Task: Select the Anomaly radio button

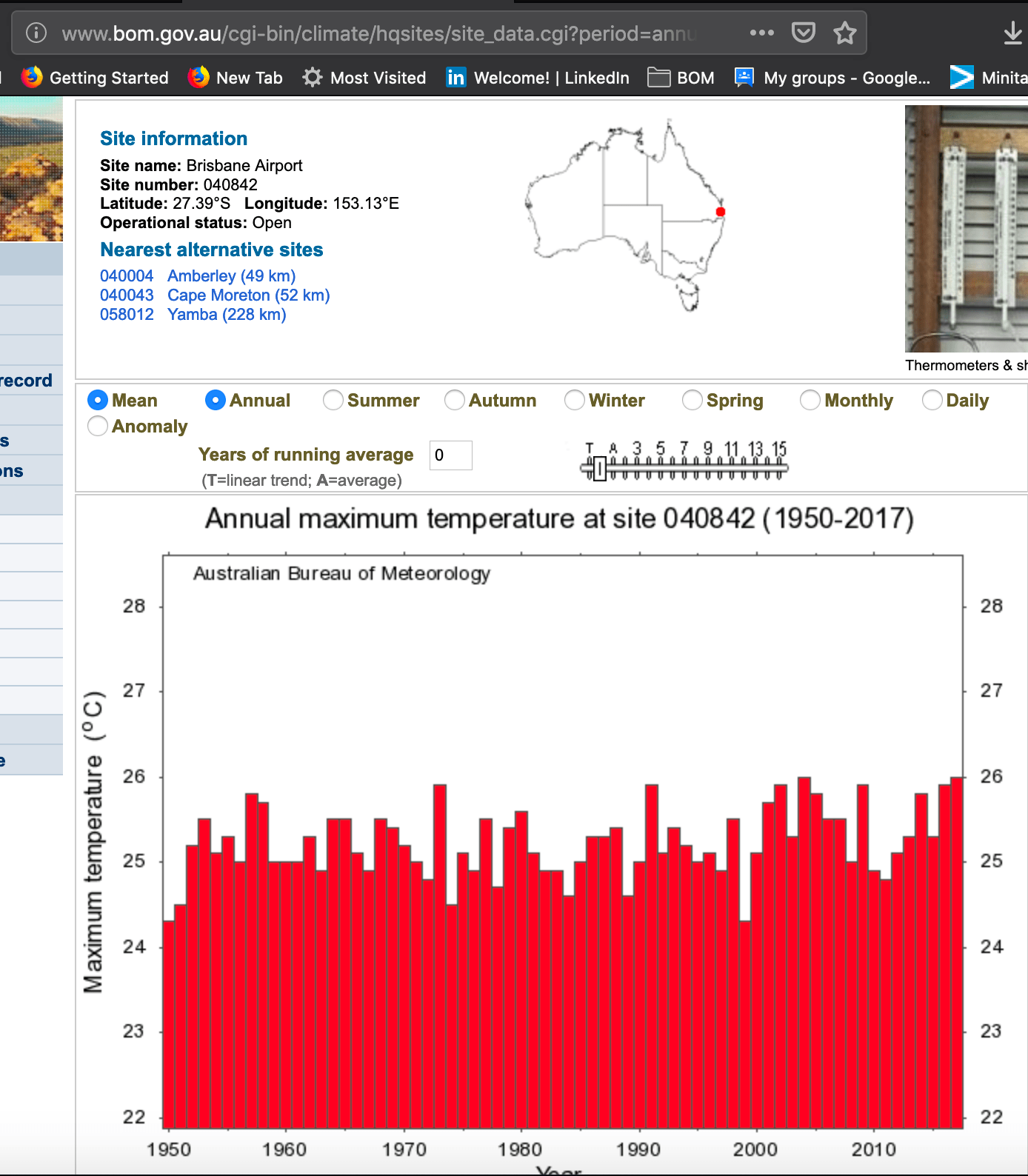Action: pos(98,426)
